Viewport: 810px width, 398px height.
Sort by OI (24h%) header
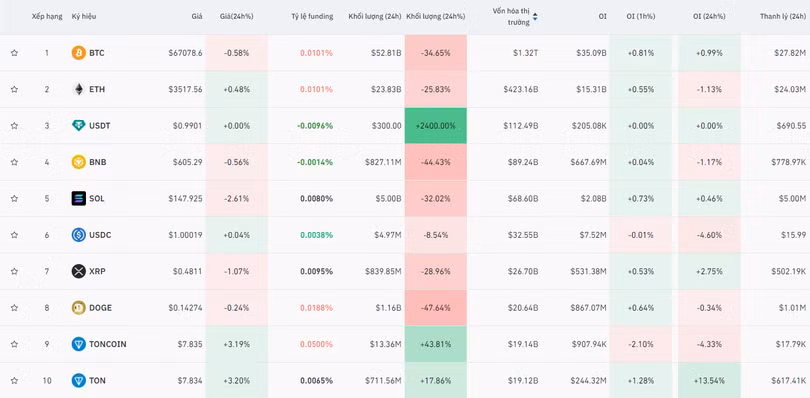click(709, 17)
